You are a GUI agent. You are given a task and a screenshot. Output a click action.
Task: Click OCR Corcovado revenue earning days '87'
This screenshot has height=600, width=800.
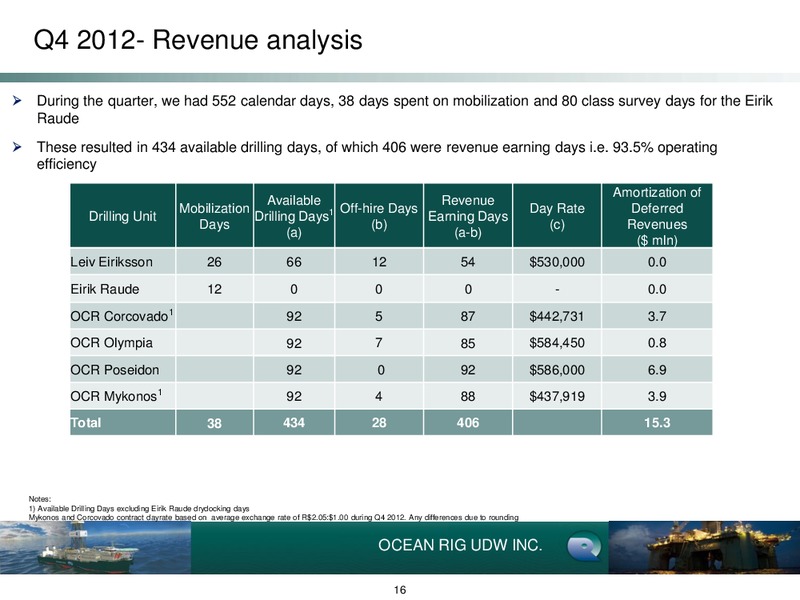(x=468, y=316)
